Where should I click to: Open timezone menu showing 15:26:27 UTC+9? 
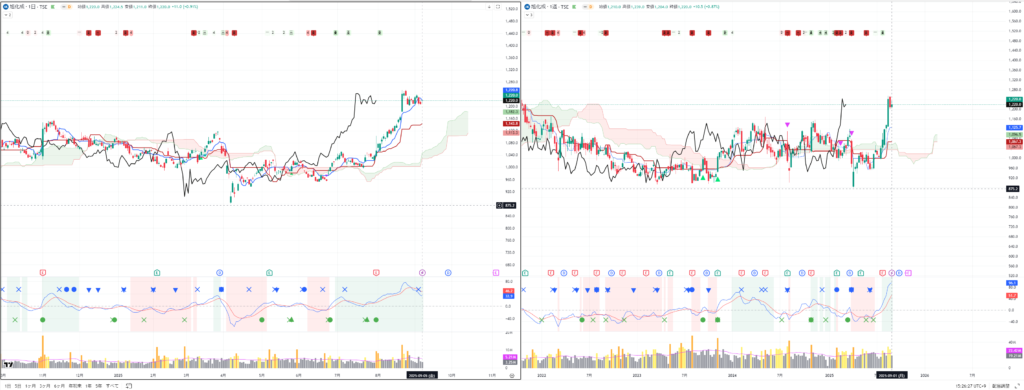[970, 385]
